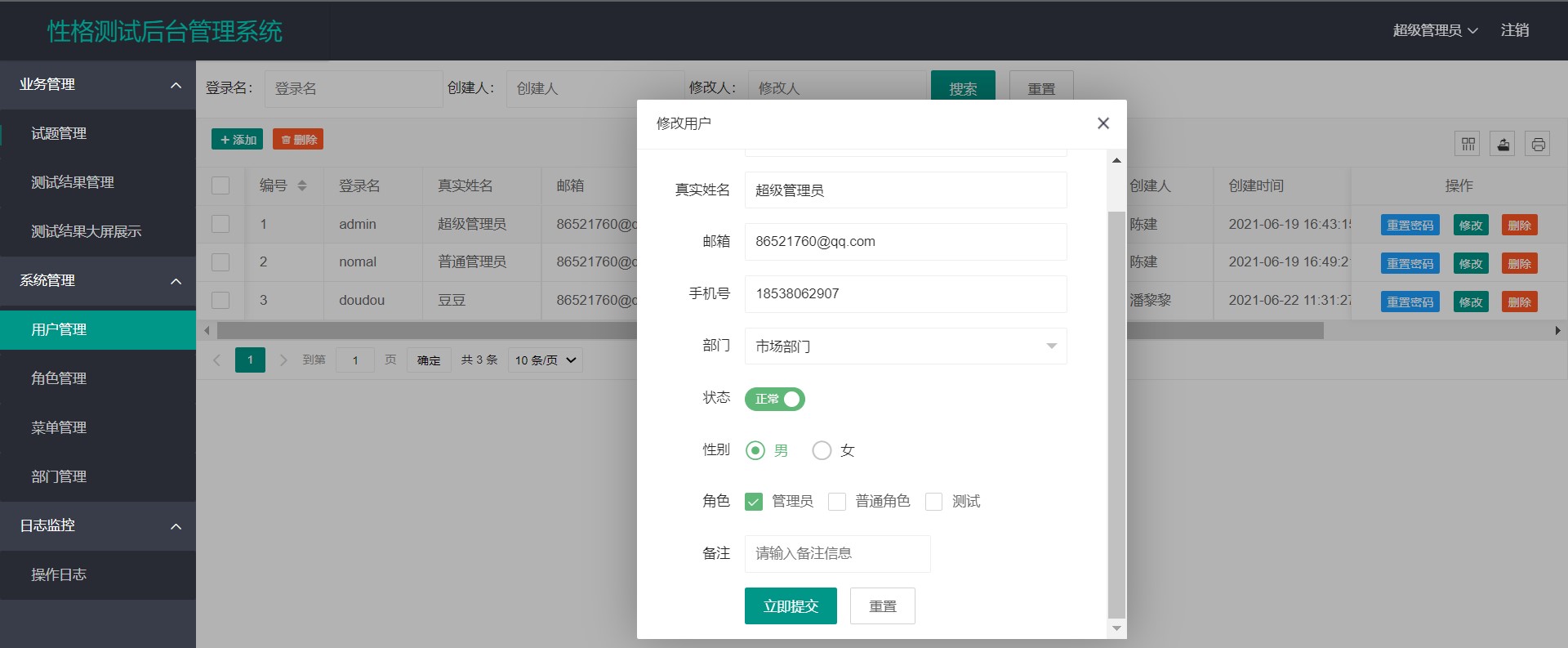
Task: Go to previous page arrow in pagination
Action: coord(217,360)
